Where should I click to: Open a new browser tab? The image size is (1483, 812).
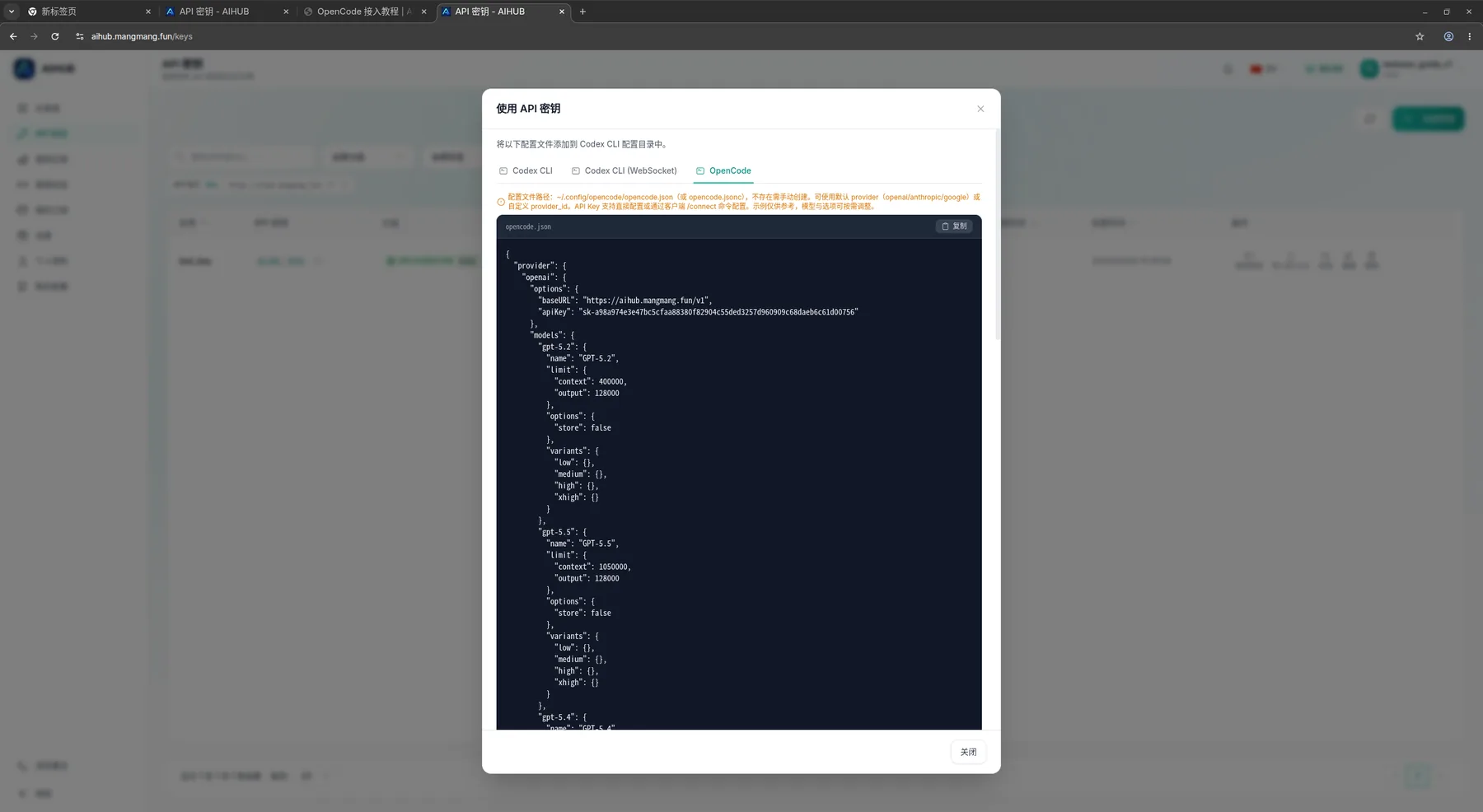tap(582, 12)
